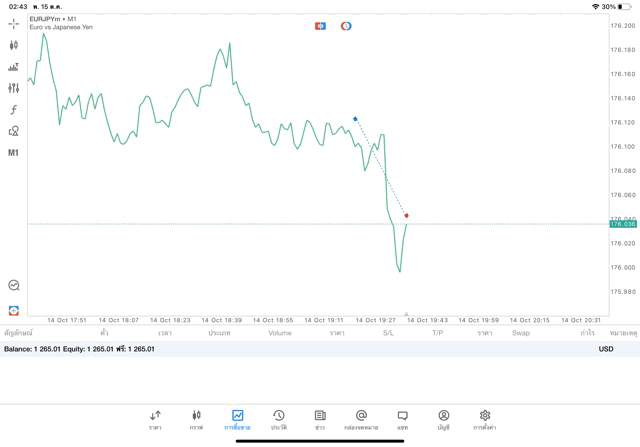
Task: Open the function (f) indicators icon
Action: coord(14,110)
